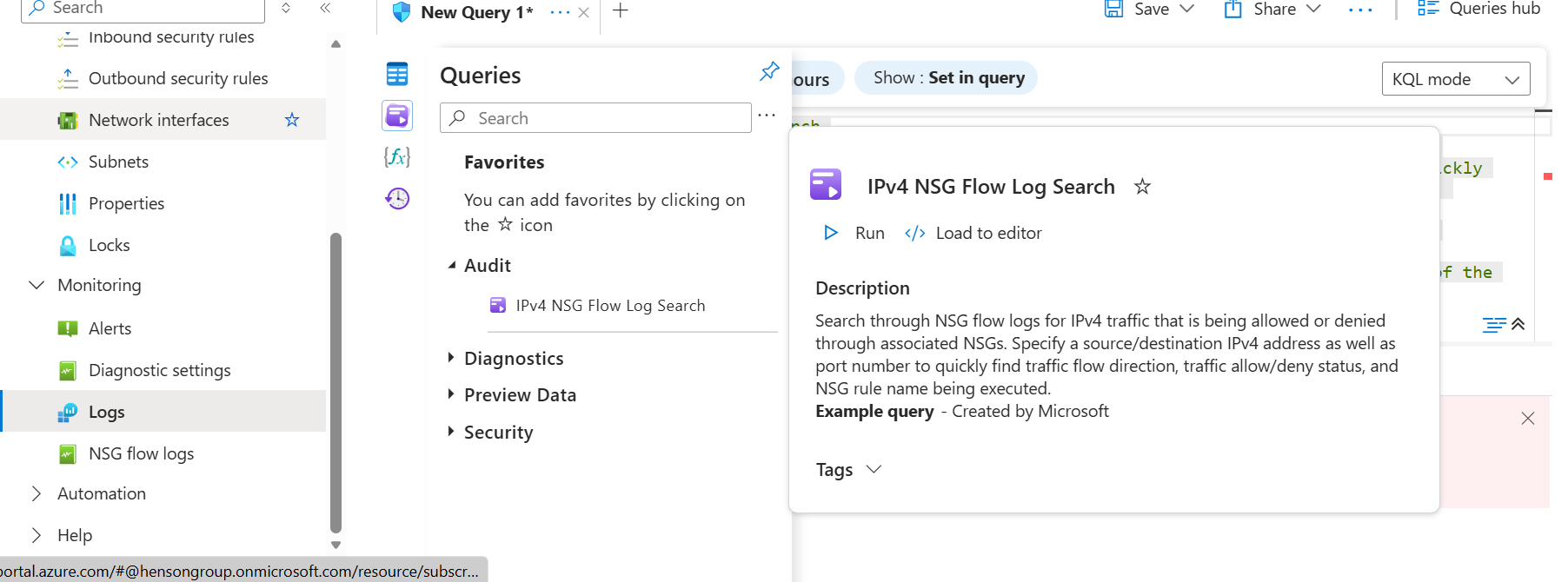The width and height of the screenshot is (1568, 582).
Task: Close the New Query 1 tab
Action: point(584,12)
